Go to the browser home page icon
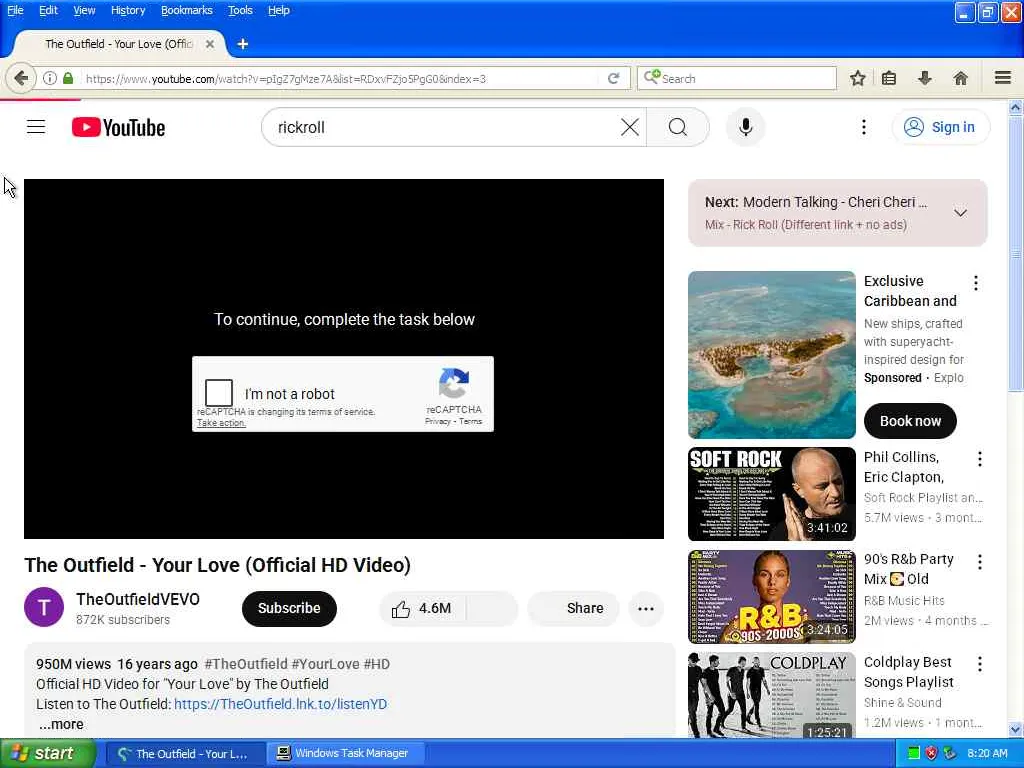 pos(960,78)
